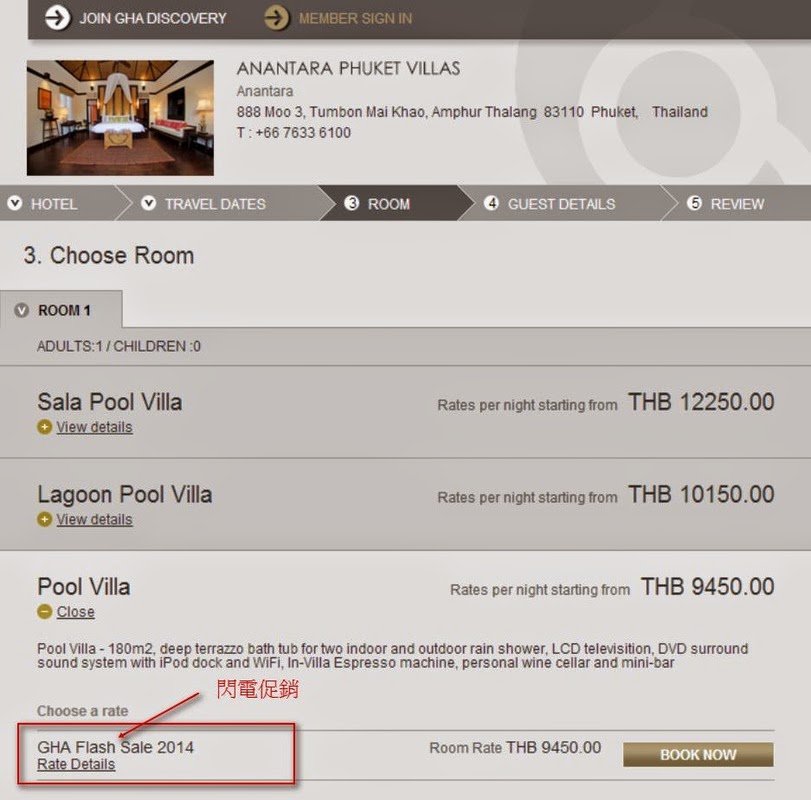
Task: Select the Room 1 tab
Action: [64, 311]
